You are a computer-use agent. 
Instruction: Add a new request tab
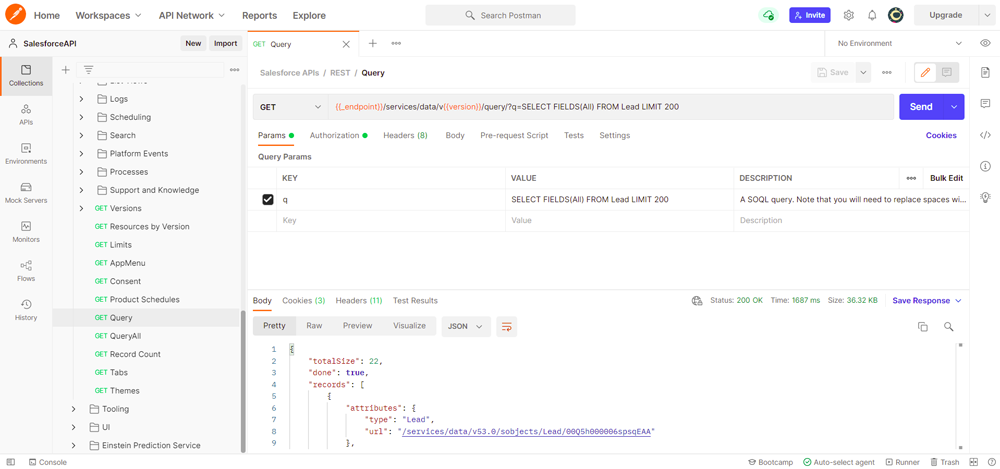[x=373, y=43]
